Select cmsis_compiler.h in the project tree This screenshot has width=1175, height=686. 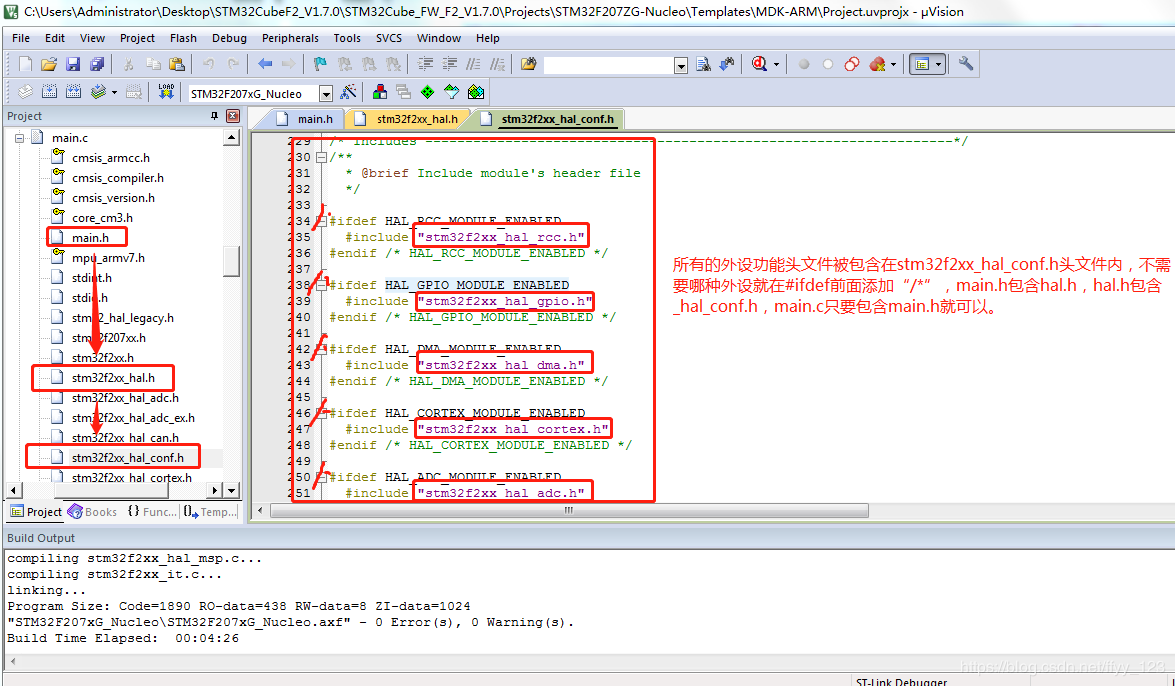point(118,178)
